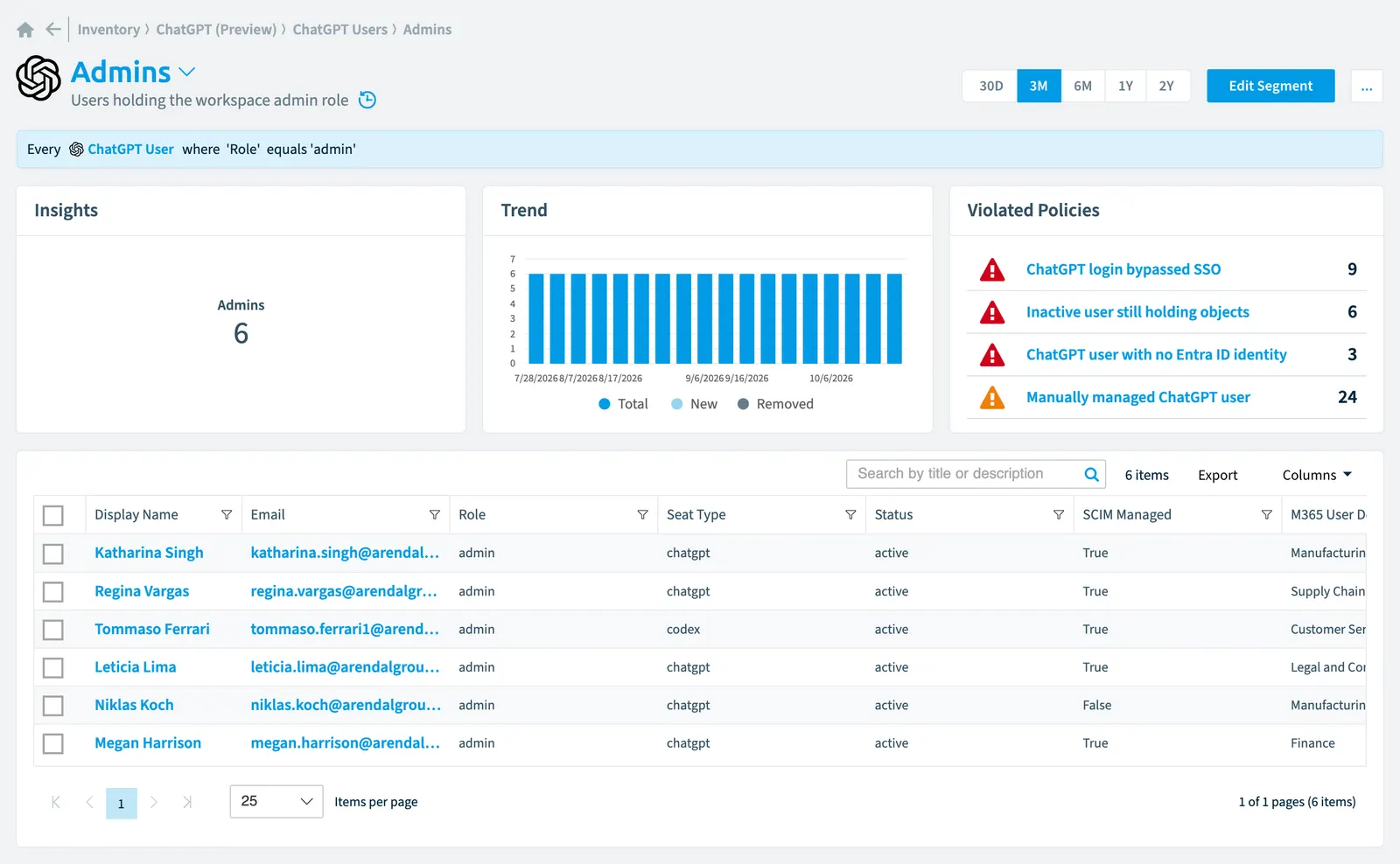This screenshot has height=864, width=1400.
Task: Filter the Status column
Action: (x=1059, y=515)
